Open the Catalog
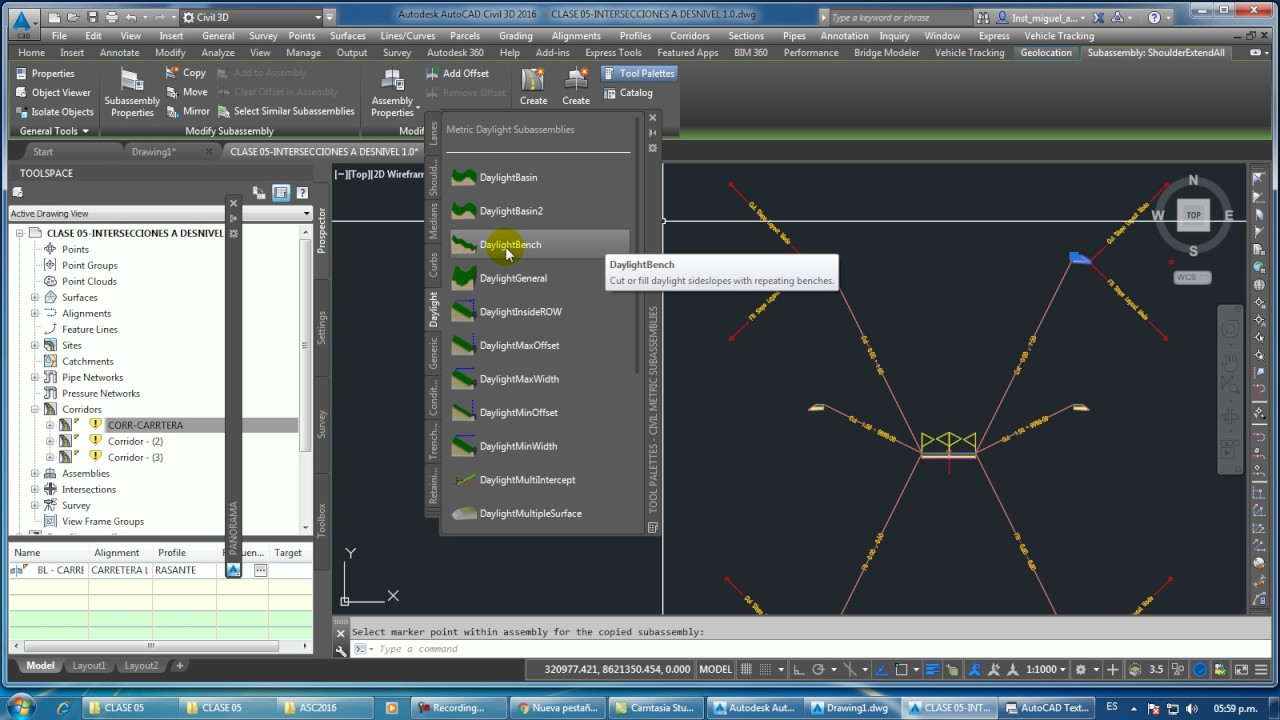Viewport: 1280px width, 720px height. 628,93
